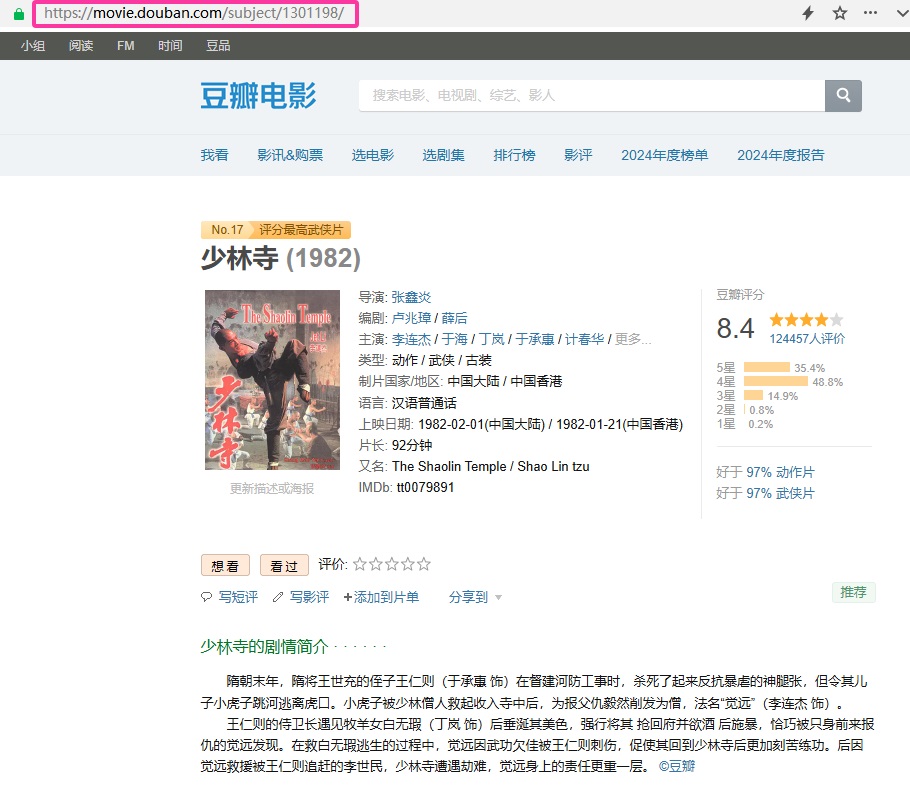Open director 张鑫炎's page
Screen dimensions: 910x789
coord(411,297)
